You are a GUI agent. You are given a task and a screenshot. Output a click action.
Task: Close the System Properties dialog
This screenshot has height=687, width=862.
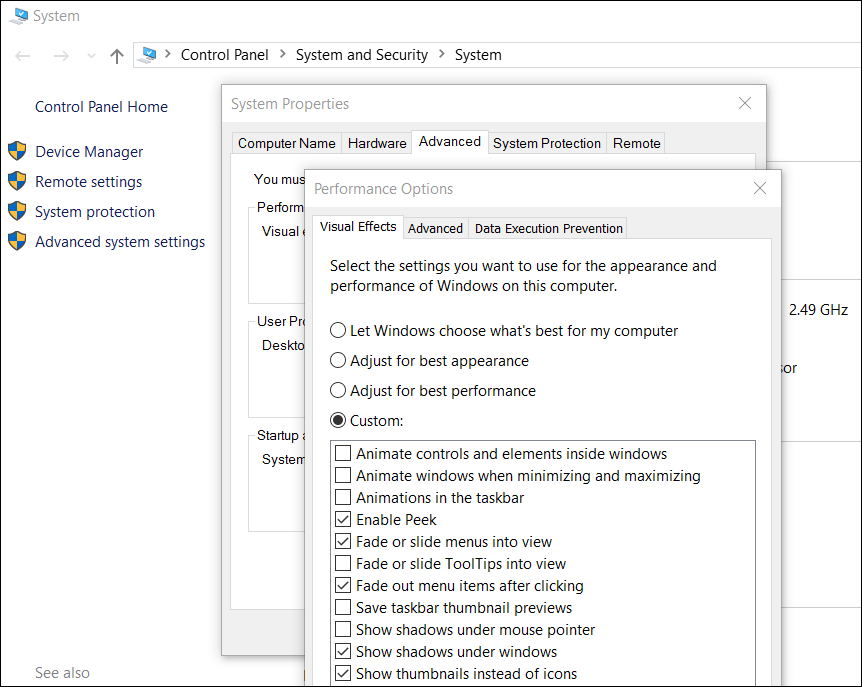[745, 103]
